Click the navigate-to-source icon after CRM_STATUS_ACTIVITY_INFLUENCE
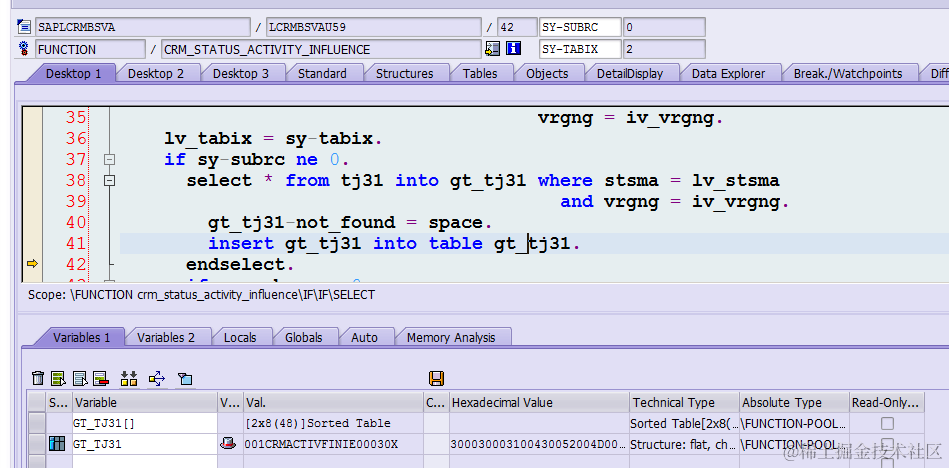Image resolution: width=949 pixels, height=468 pixels. (x=492, y=48)
